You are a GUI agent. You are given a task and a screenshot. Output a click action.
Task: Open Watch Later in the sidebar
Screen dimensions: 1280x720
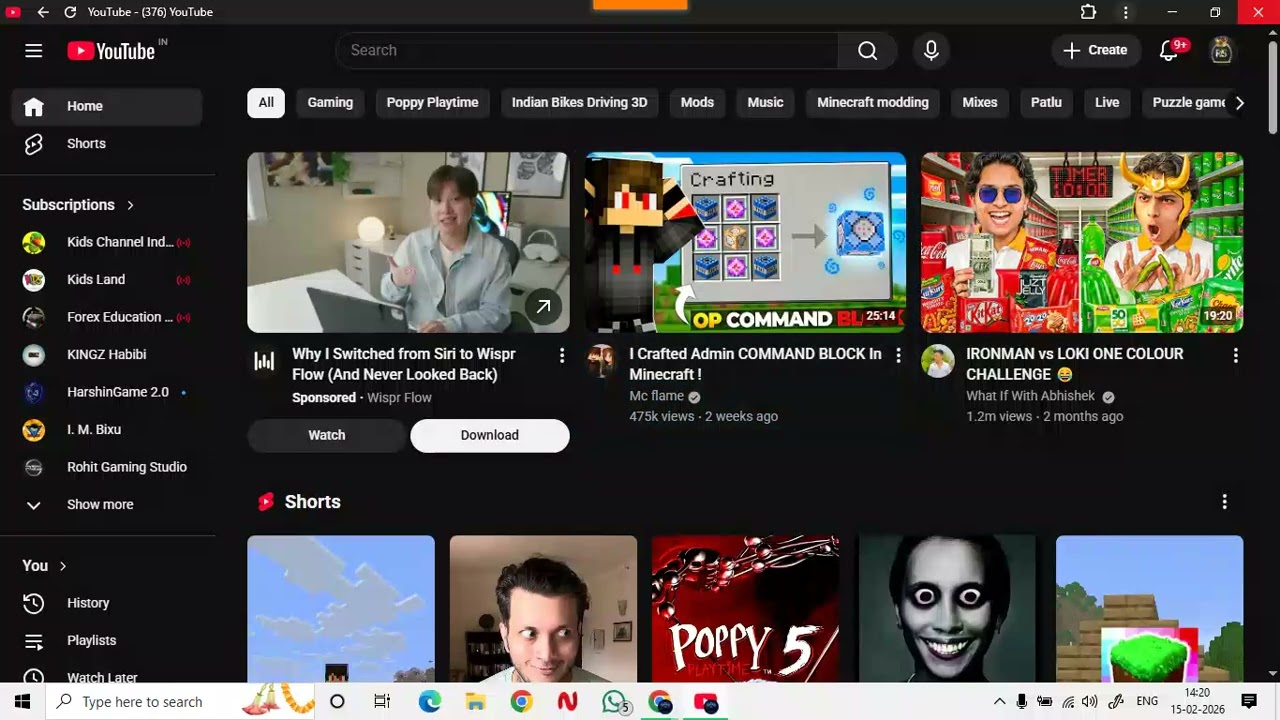[107, 677]
